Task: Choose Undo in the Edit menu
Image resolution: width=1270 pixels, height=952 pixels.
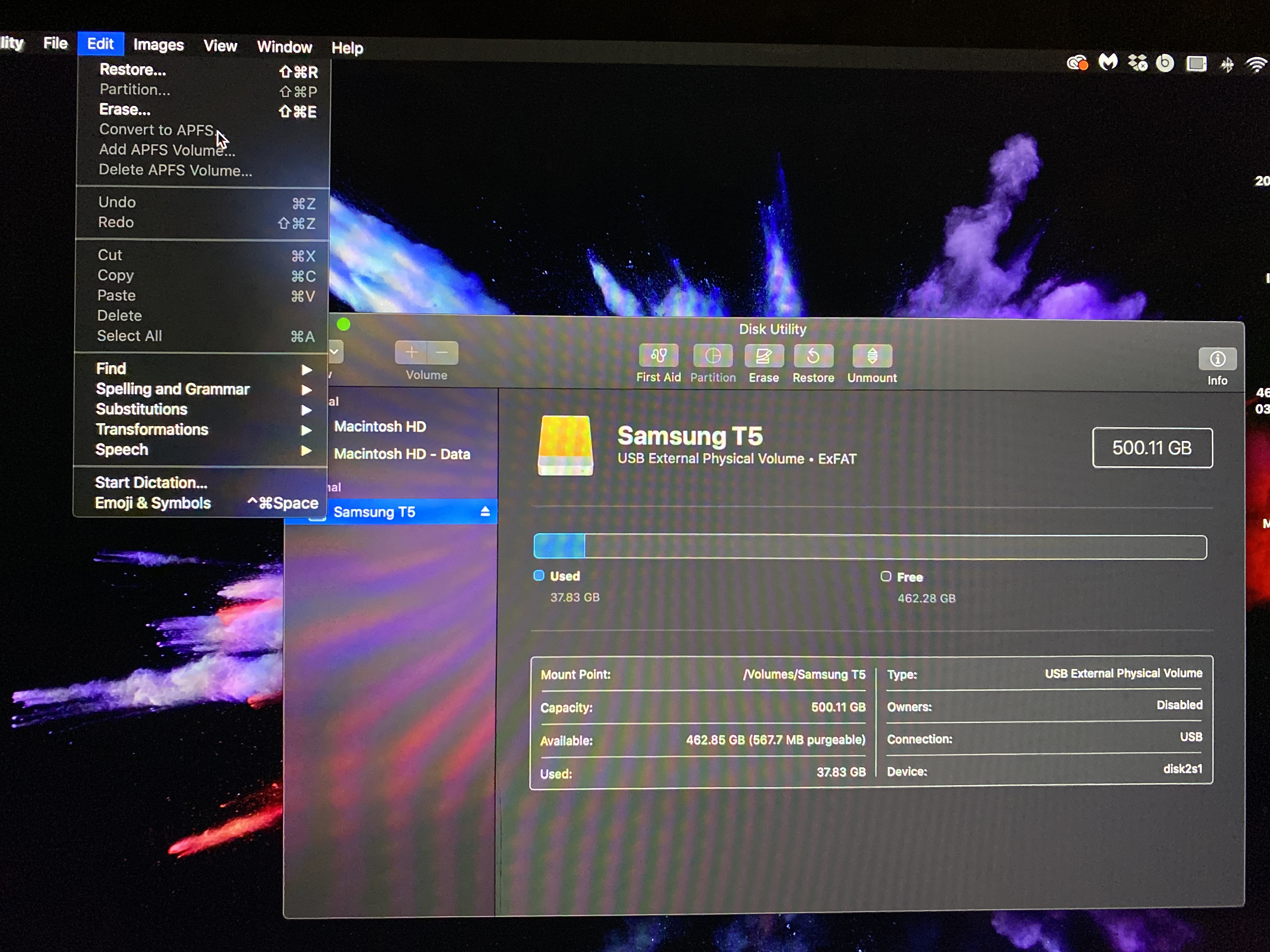Action: pyautogui.click(x=202, y=202)
